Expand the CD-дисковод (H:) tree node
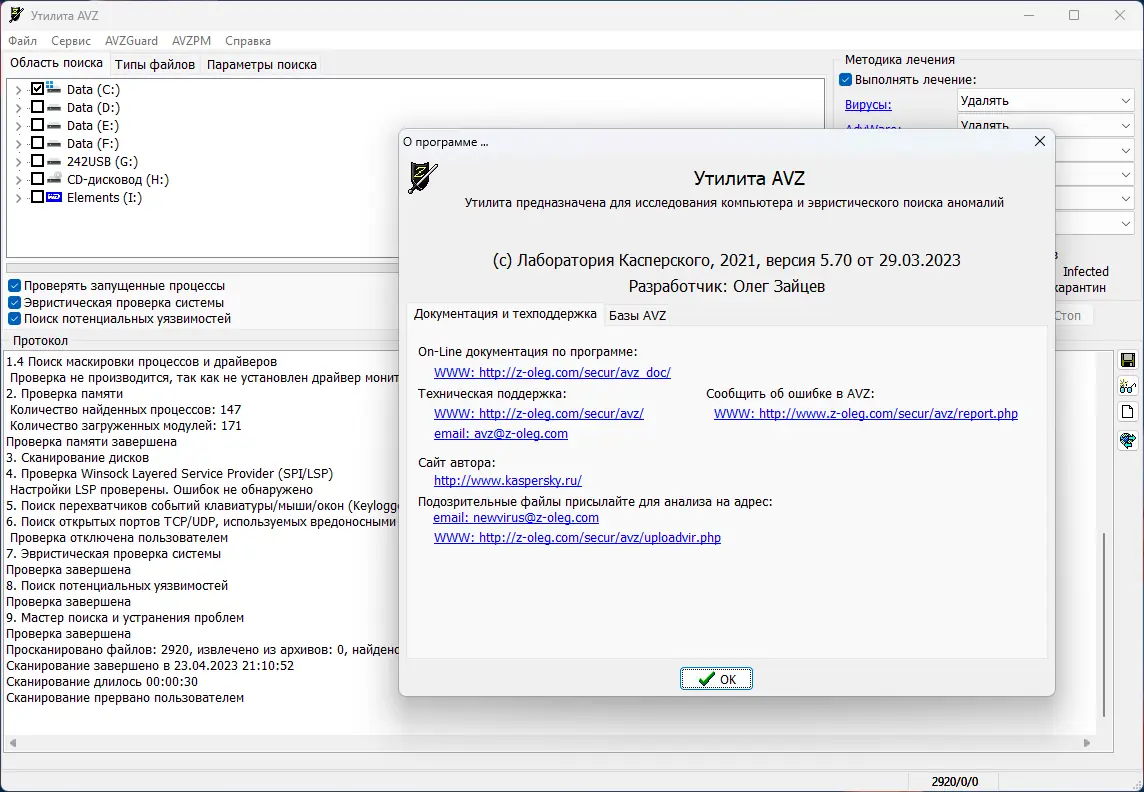 pyautogui.click(x=18, y=180)
